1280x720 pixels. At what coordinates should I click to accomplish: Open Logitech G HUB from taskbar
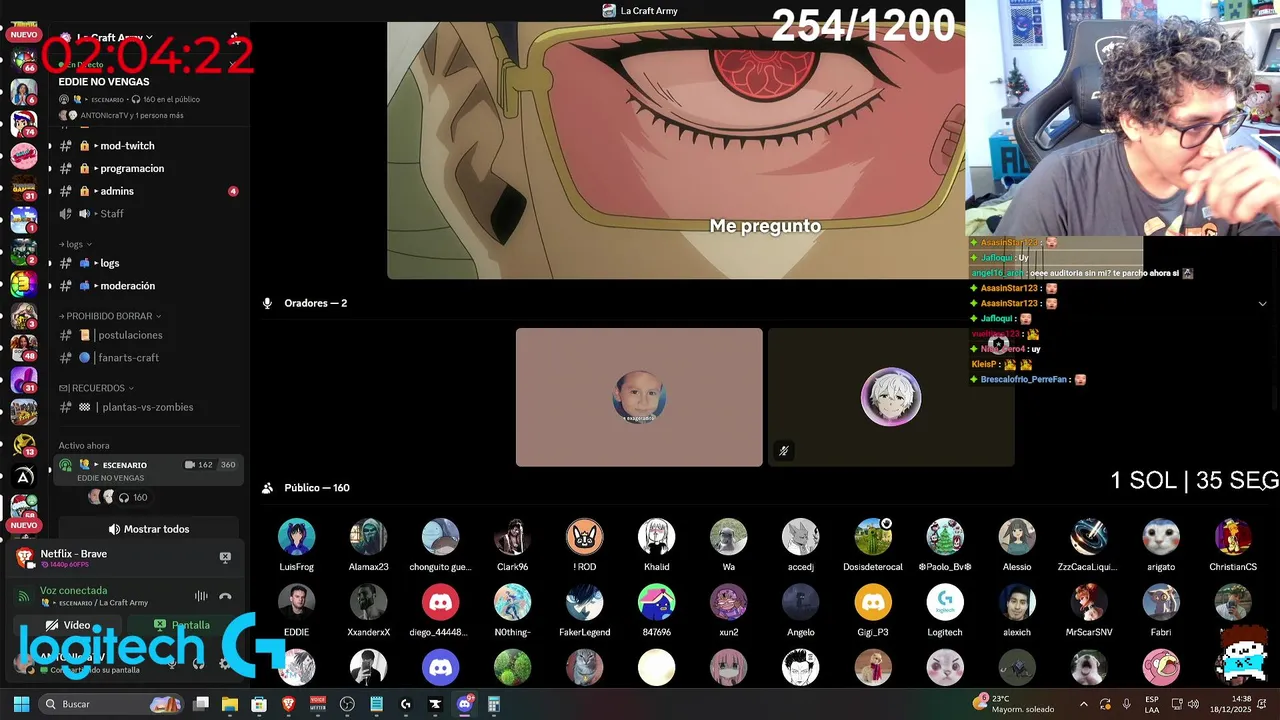click(x=405, y=704)
